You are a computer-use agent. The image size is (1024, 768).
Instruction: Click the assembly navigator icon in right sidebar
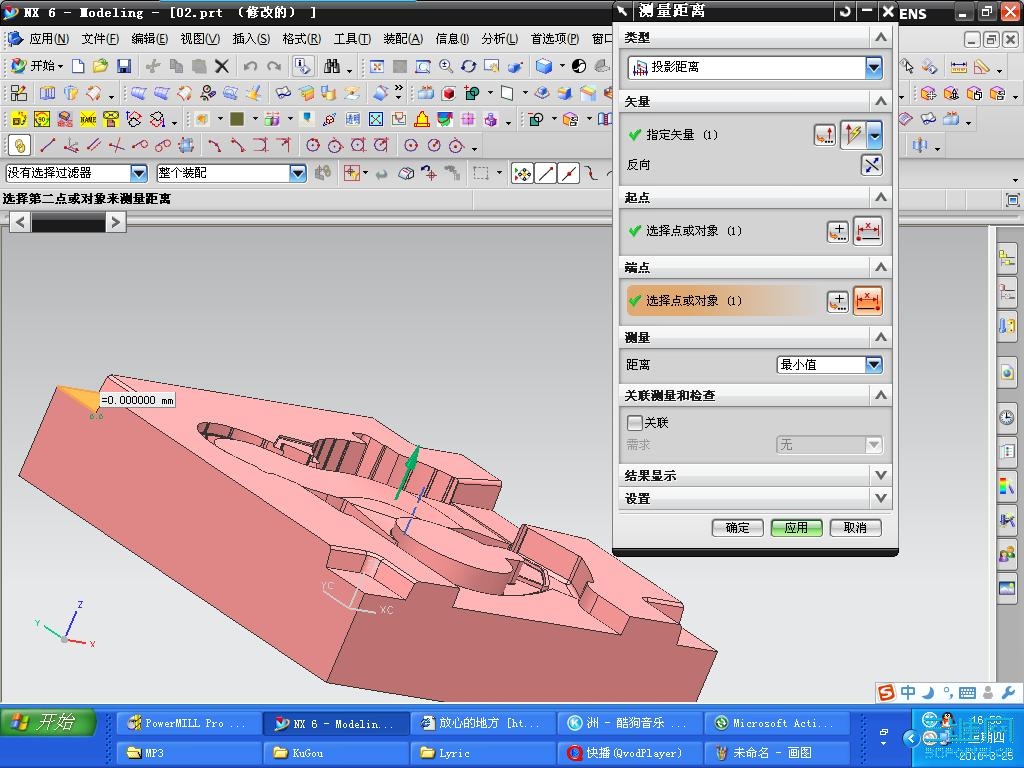[x=1007, y=259]
